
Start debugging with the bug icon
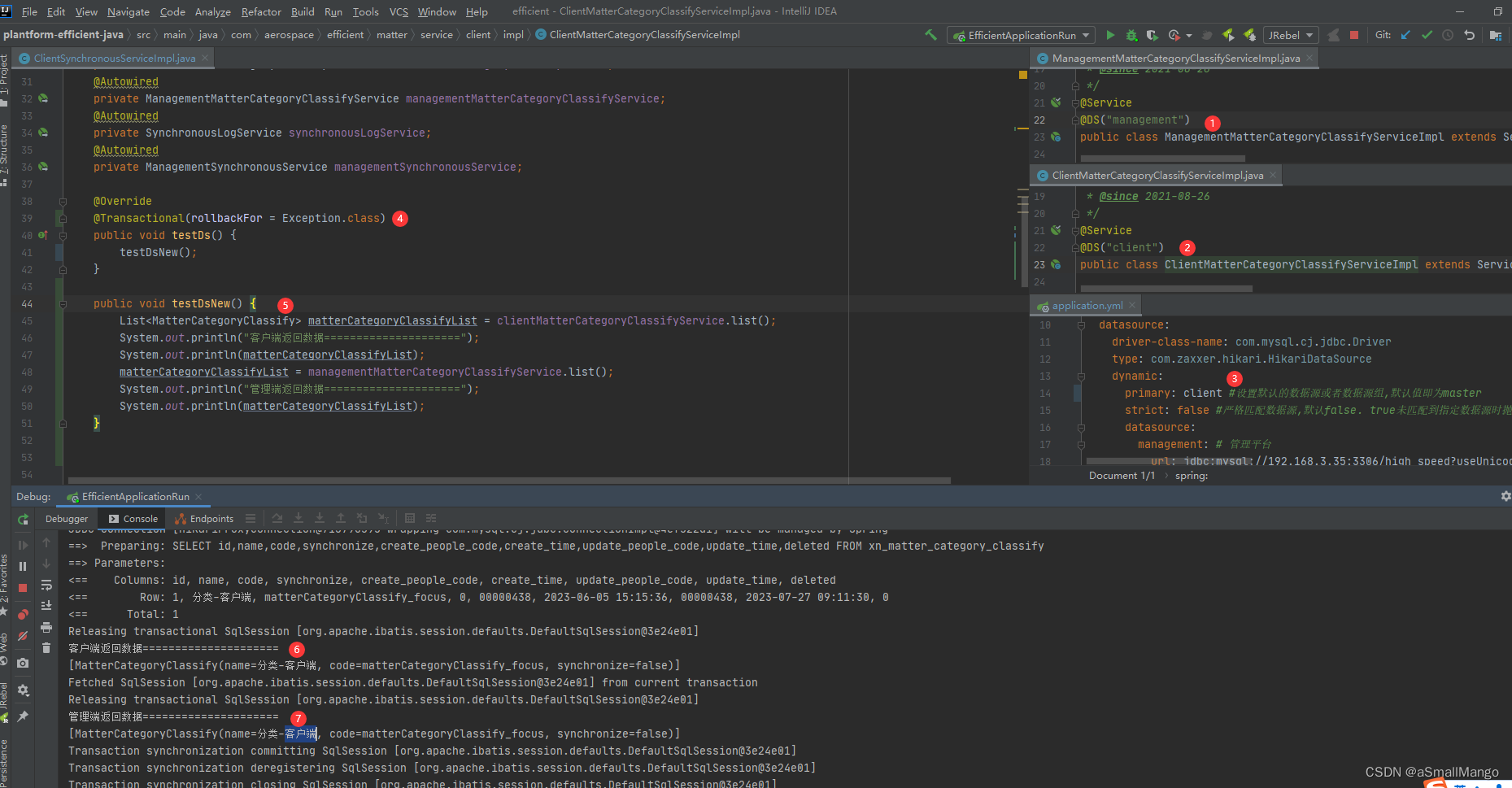pyautogui.click(x=1131, y=35)
